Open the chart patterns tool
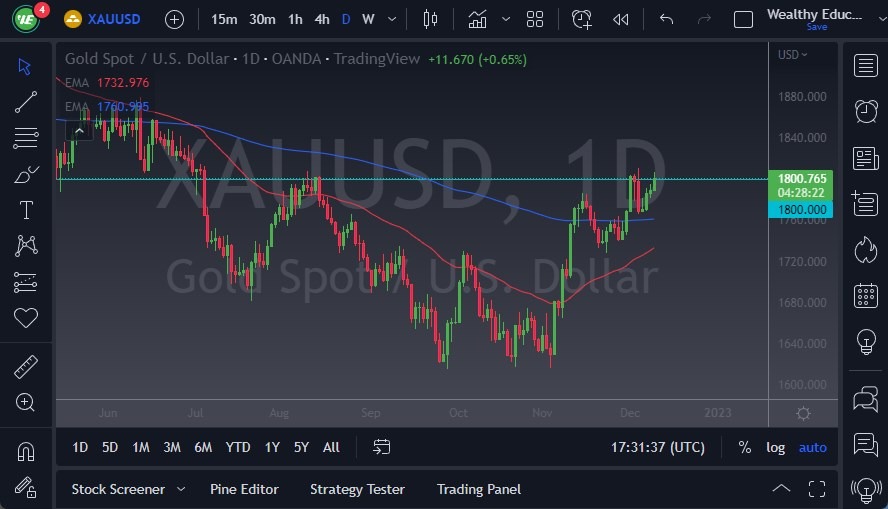This screenshot has height=509, width=888. 26,245
